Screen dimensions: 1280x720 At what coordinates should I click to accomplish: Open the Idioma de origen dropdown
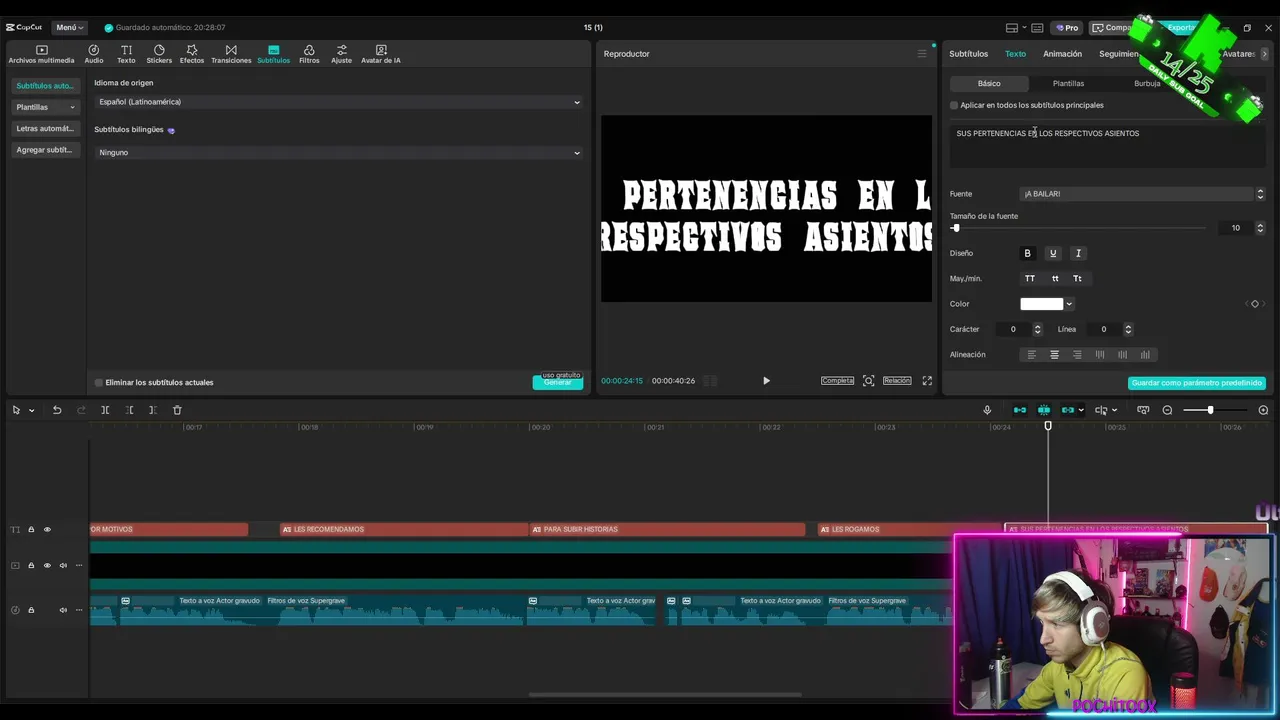(338, 102)
